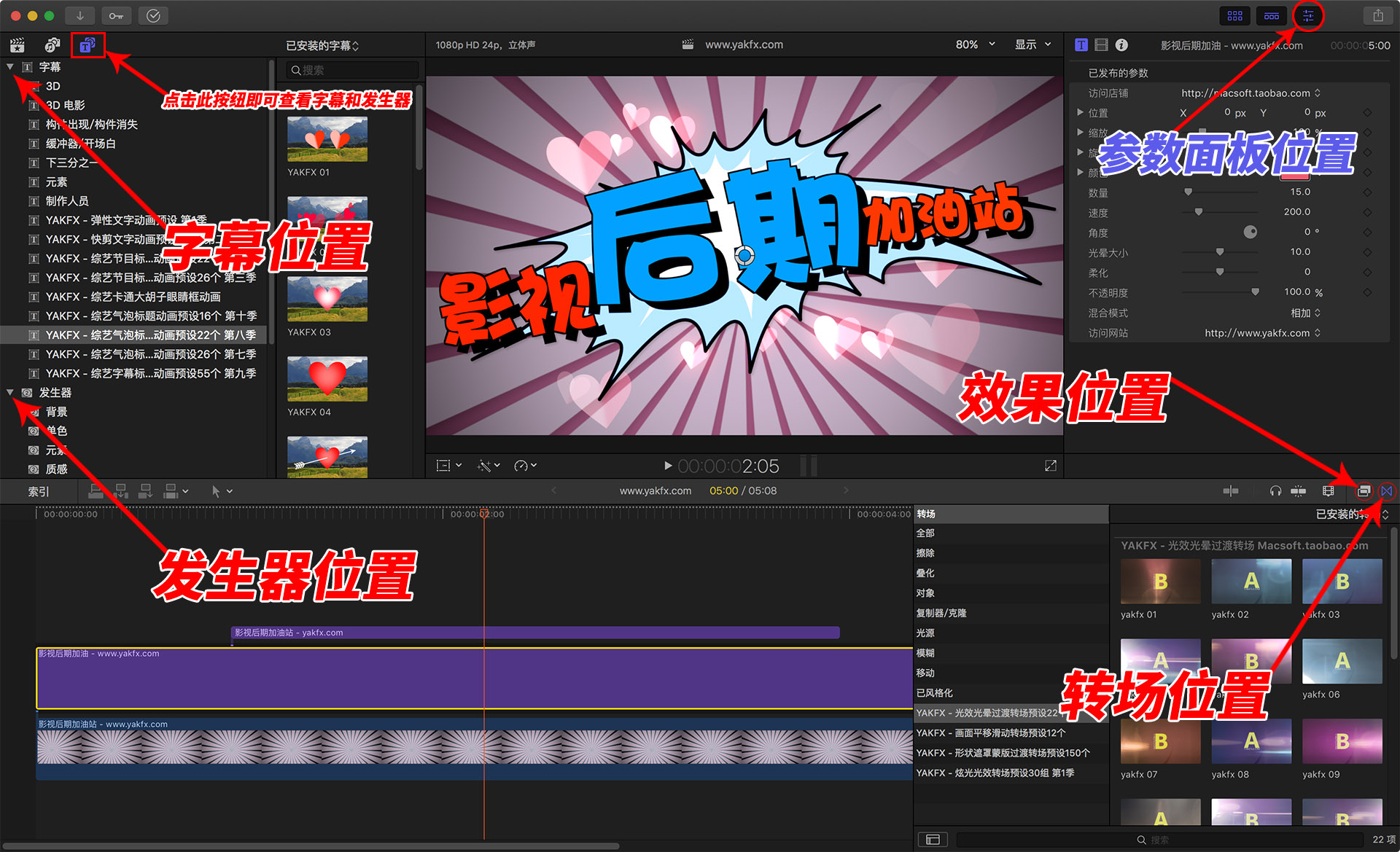Screen dimensions: 1400x852
Task: Collapse the 发生器 category triangle
Action: pyautogui.click(x=10, y=392)
